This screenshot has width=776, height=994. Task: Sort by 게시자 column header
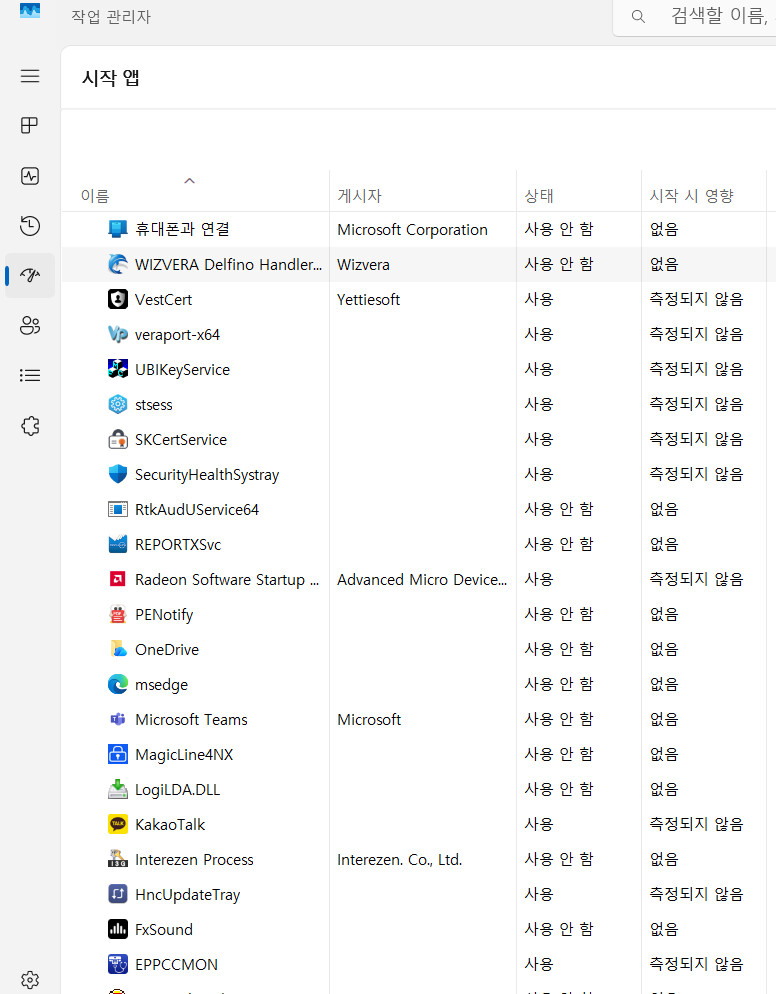tap(359, 196)
